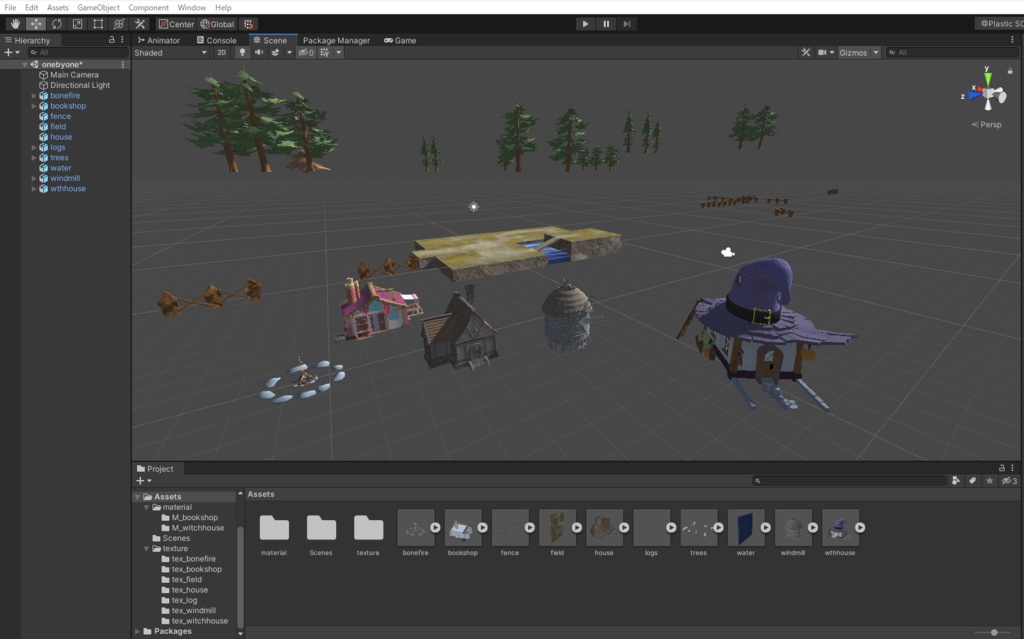Collapse the onebyone scene in Hierarchy
The image size is (1024, 639).
(x=25, y=65)
